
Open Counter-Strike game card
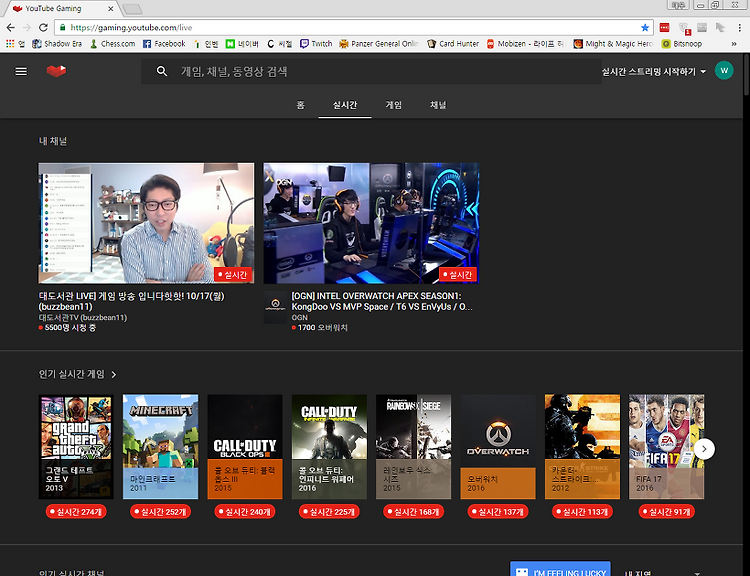pos(582,446)
